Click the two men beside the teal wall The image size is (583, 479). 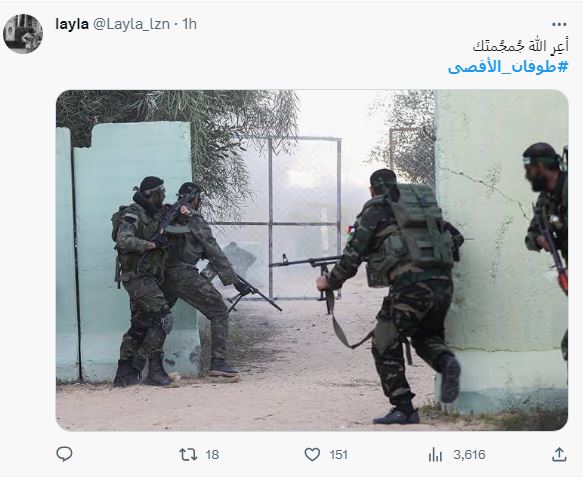175,281
